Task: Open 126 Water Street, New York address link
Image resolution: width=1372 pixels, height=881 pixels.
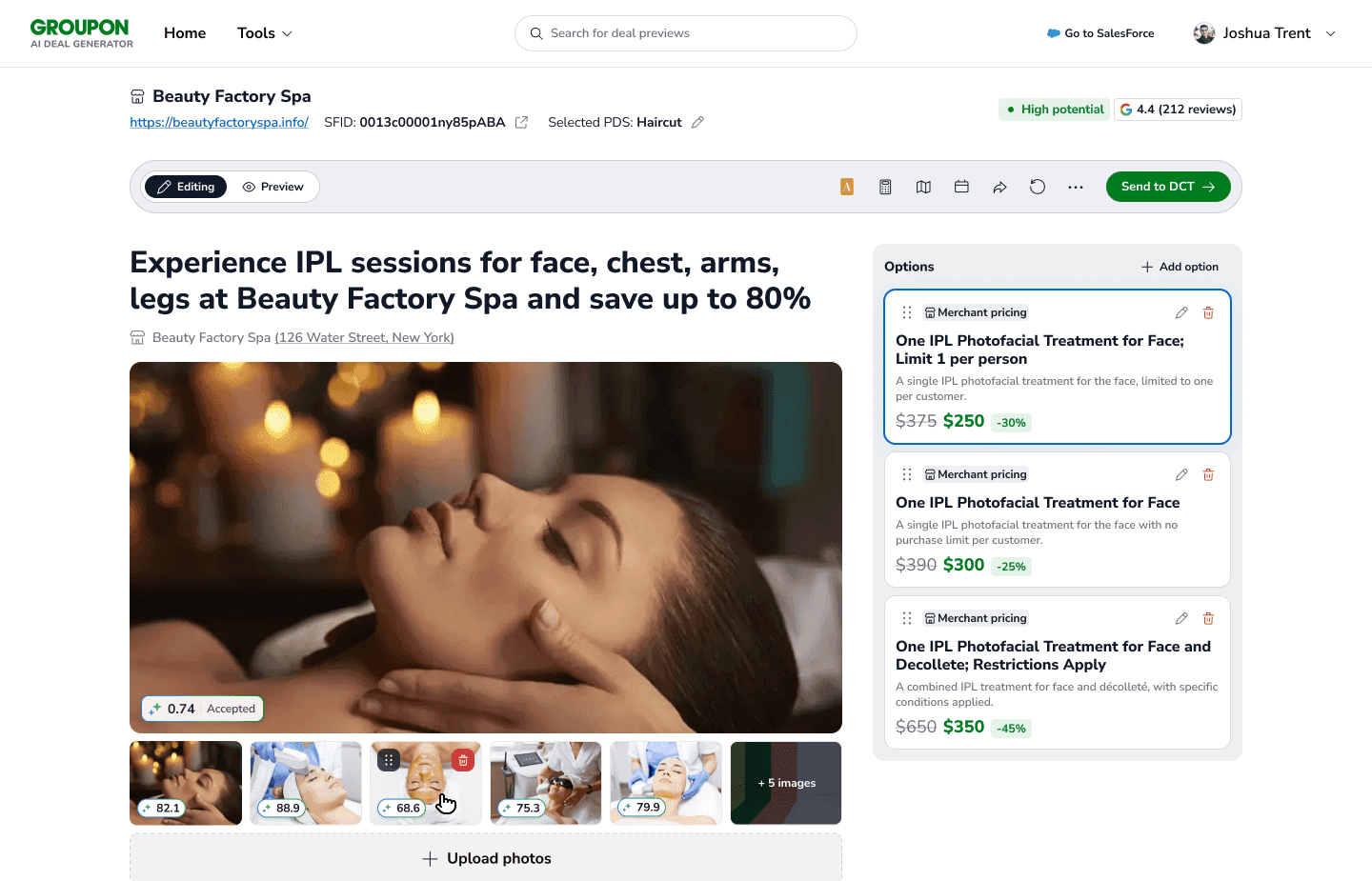Action: (364, 337)
